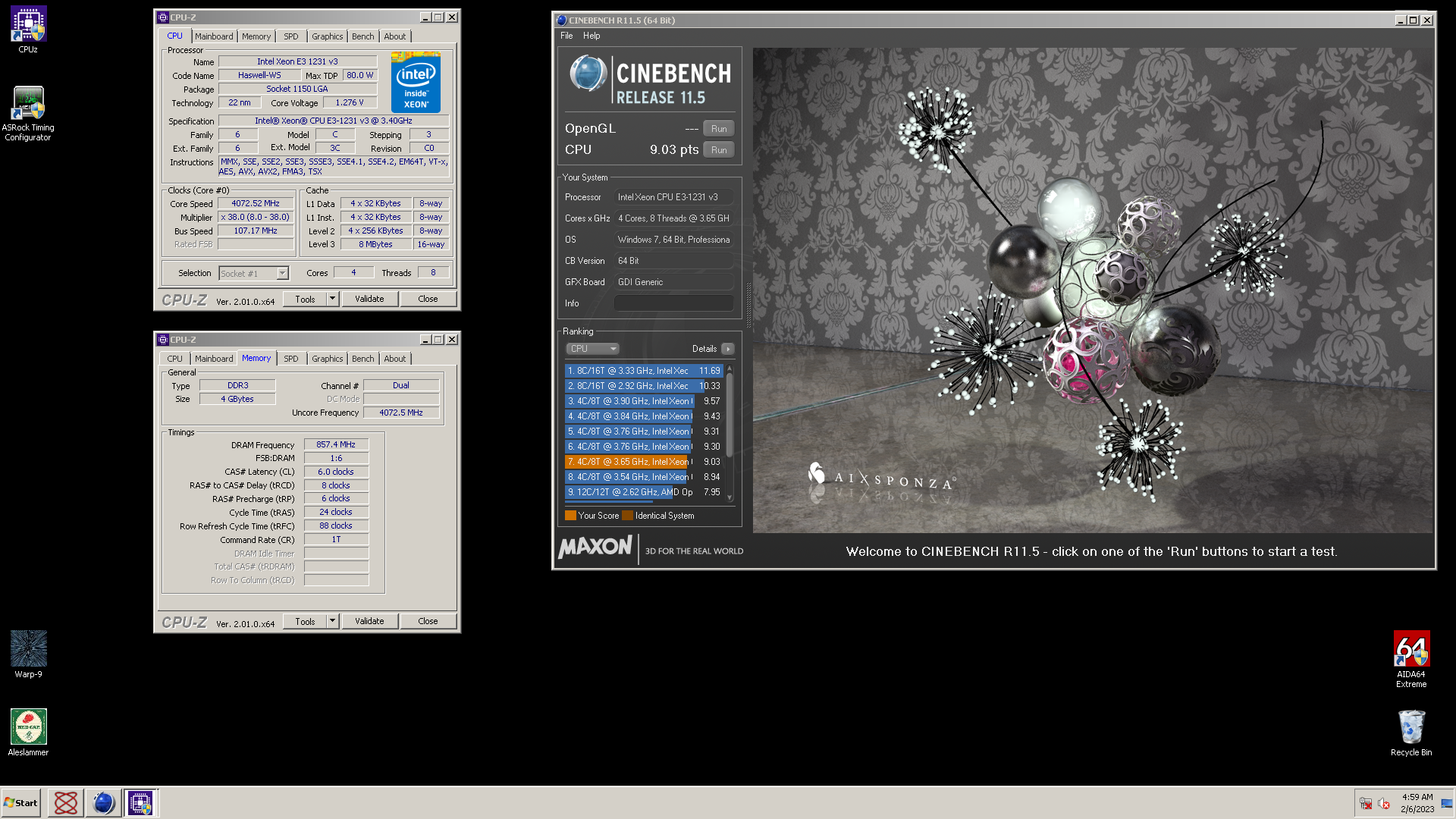Open the Ranking CPU dropdown in Cinebench
Image resolution: width=1456 pixels, height=819 pixels.
(592, 349)
